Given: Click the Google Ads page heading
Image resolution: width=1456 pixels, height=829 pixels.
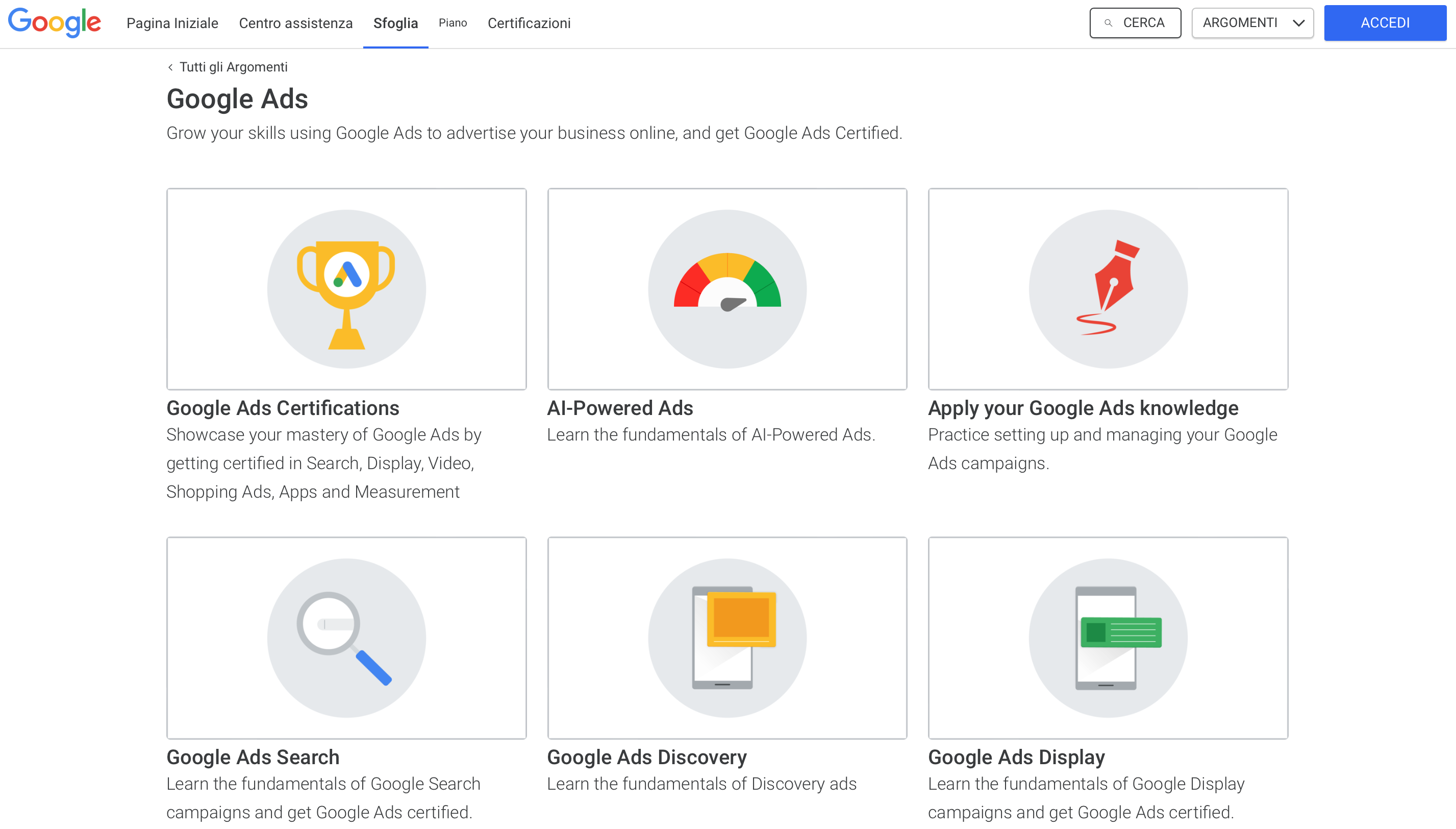Looking at the screenshot, I should (x=237, y=99).
